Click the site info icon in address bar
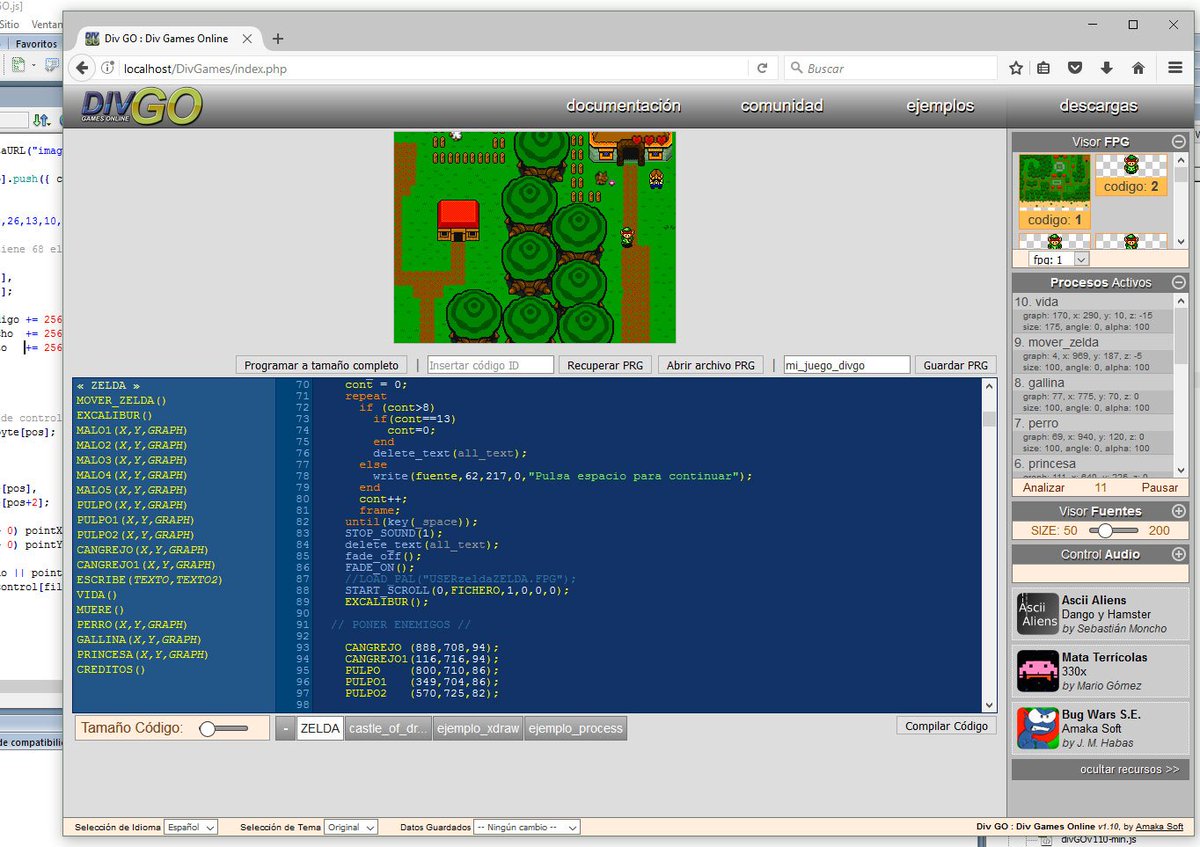Screen dimensions: 1200x847 (x=106, y=68)
